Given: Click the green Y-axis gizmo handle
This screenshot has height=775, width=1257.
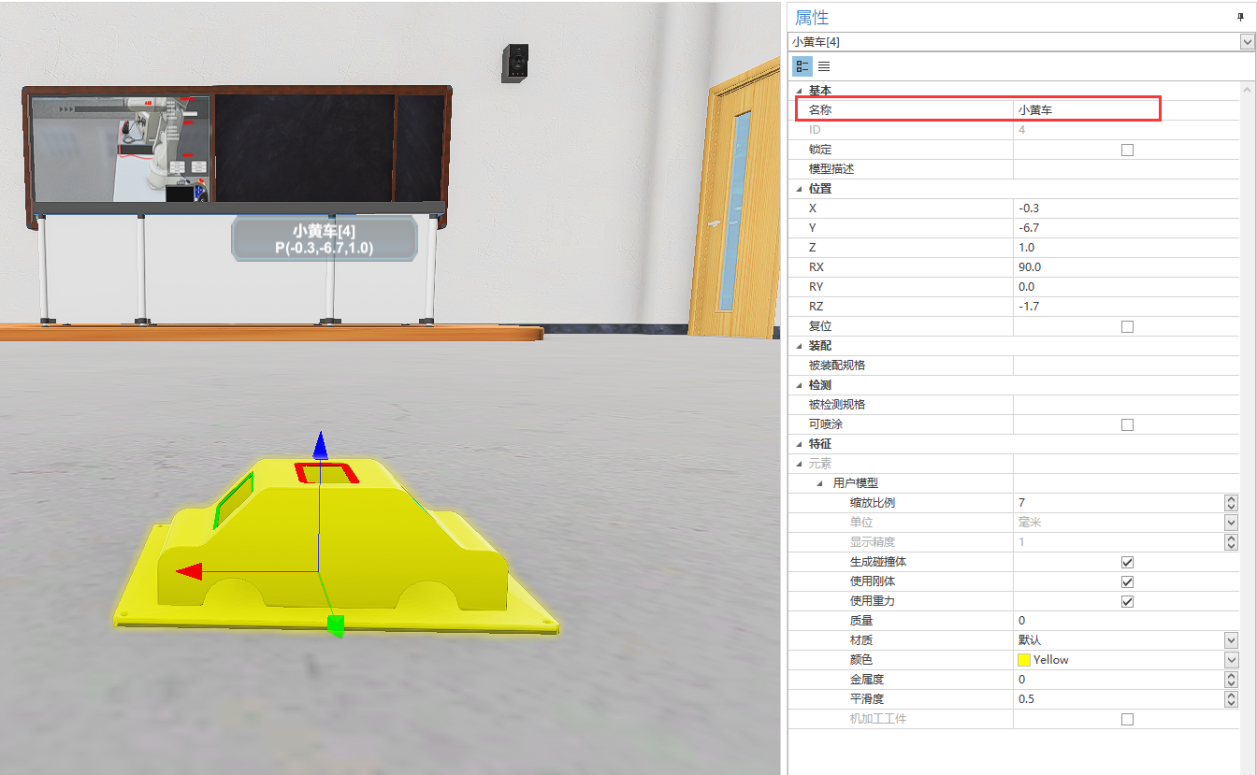Looking at the screenshot, I should 336,626.
